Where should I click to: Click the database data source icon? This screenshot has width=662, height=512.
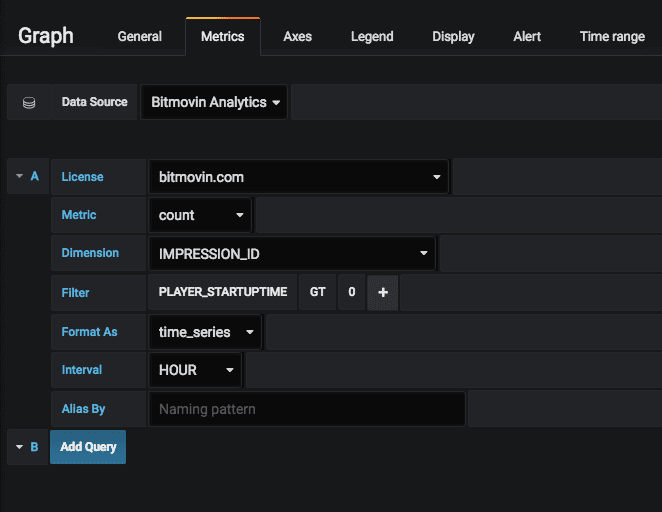click(29, 103)
